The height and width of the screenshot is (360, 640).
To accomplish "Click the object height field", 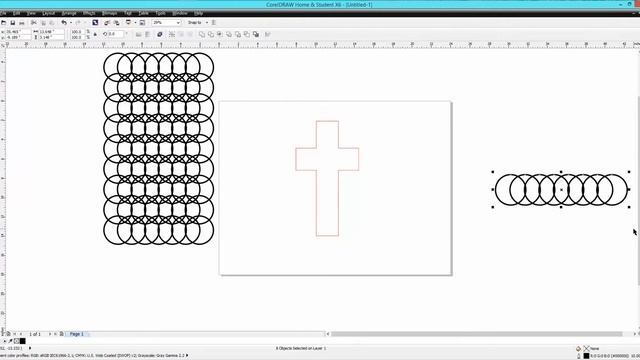I will pyautogui.click(x=51, y=37).
